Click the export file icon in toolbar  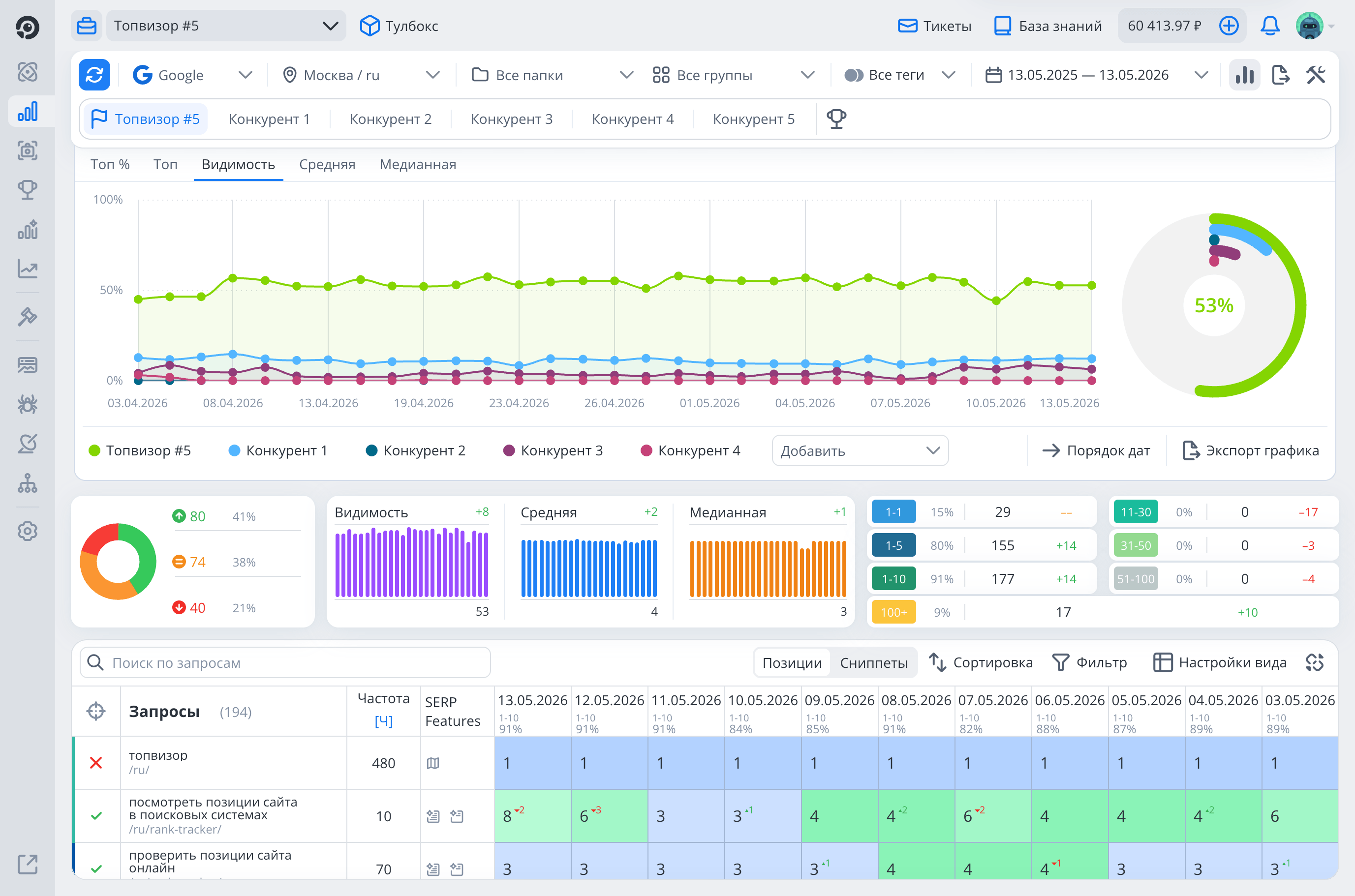(1281, 75)
